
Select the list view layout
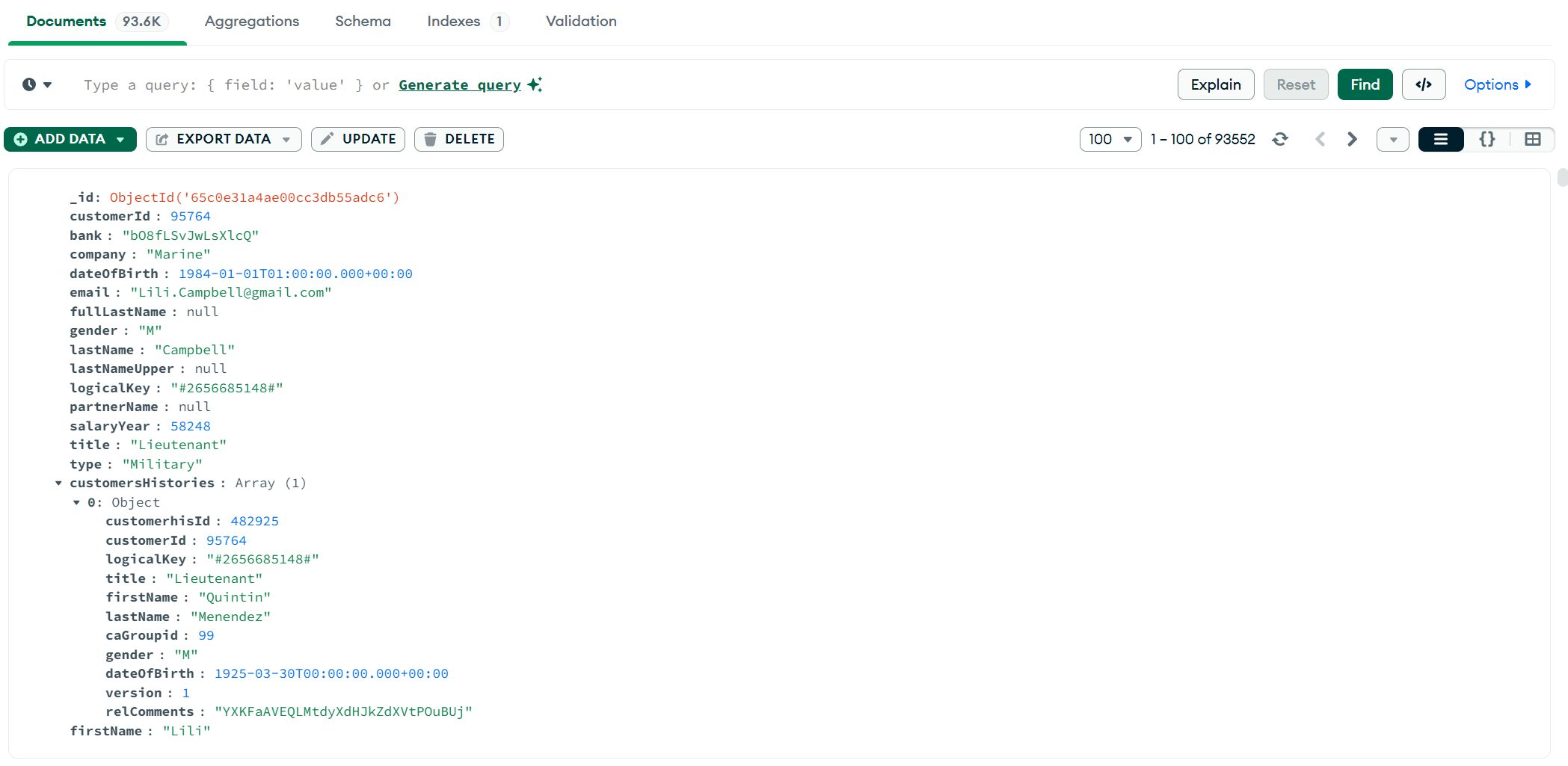point(1440,139)
